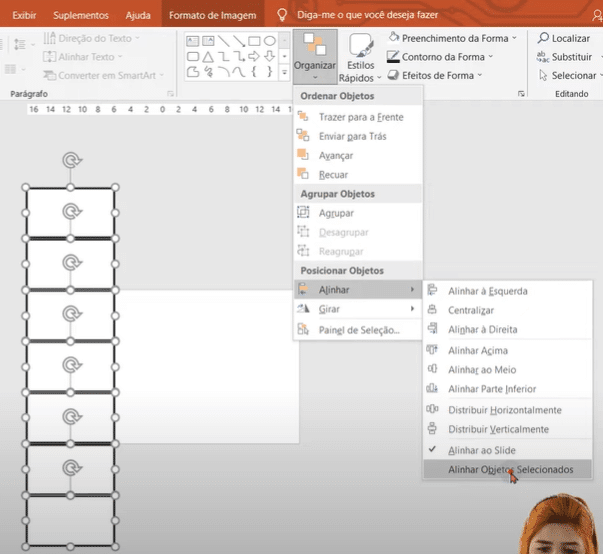Select Avançar menu item
This screenshot has height=554, width=603.
358,155
